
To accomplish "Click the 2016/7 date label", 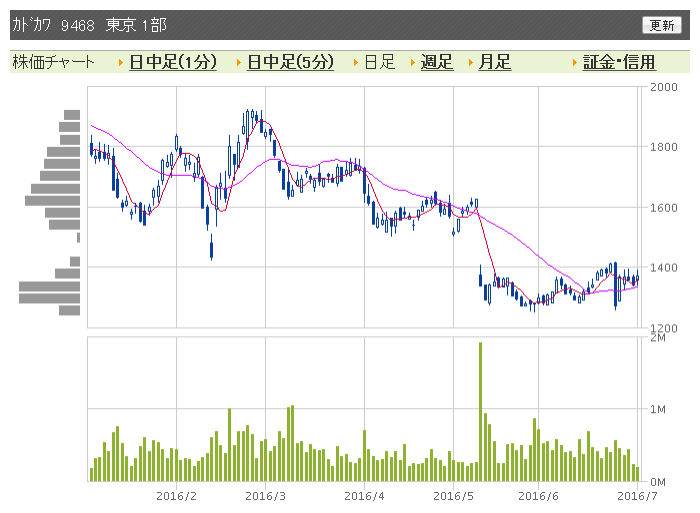I will tap(637, 496).
